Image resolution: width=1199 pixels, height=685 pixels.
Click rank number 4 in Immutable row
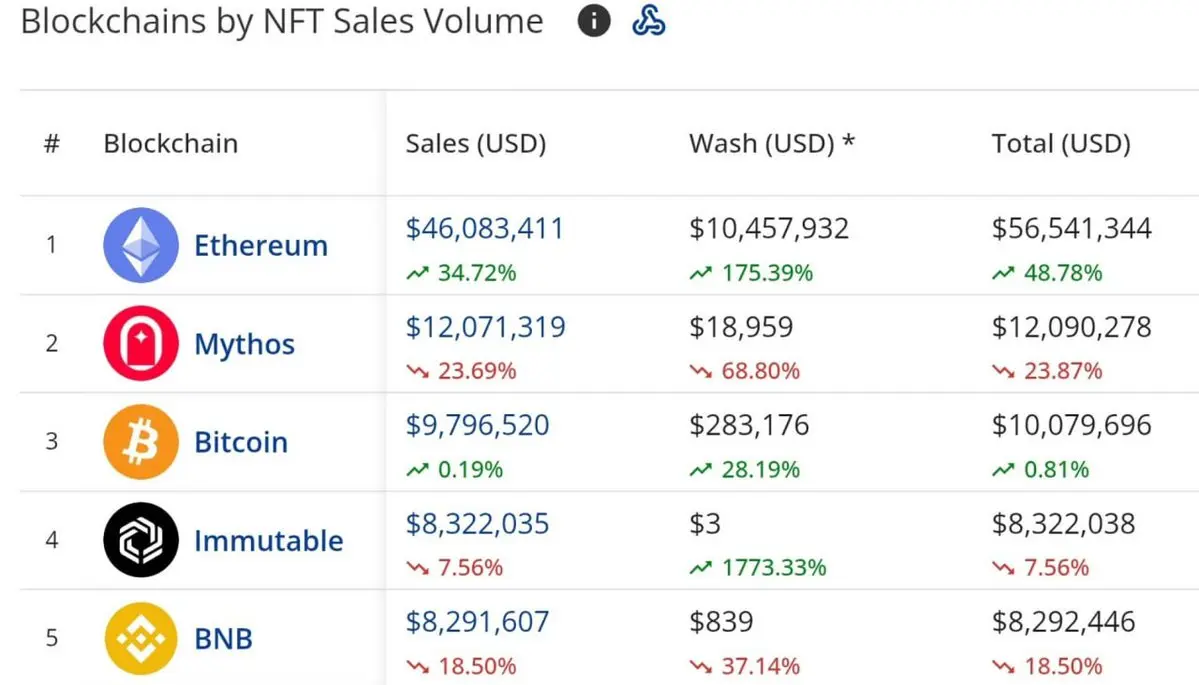click(51, 540)
